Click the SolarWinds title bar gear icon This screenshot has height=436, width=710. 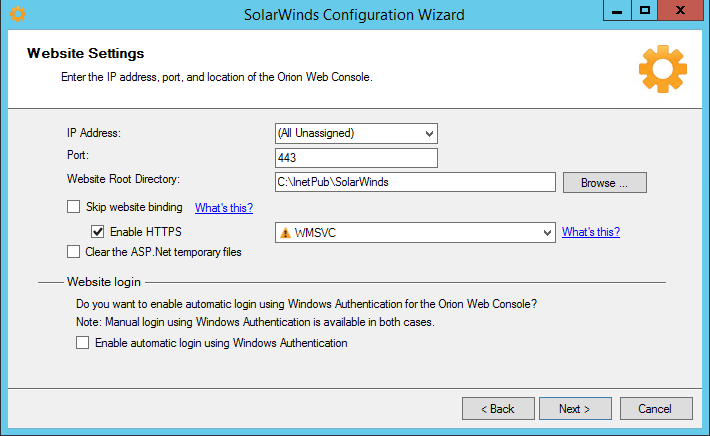(16, 14)
